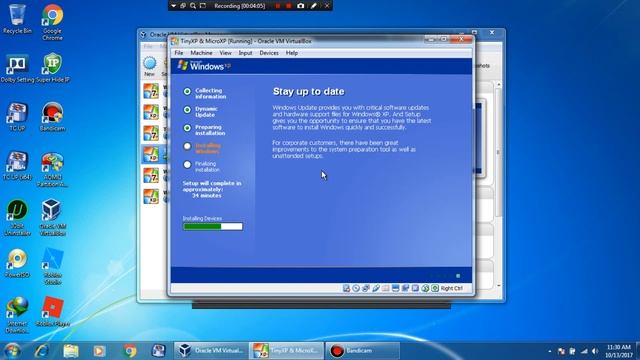Click Bandicam recording bar dropdown arrow
The image size is (640, 360).
[173, 6]
